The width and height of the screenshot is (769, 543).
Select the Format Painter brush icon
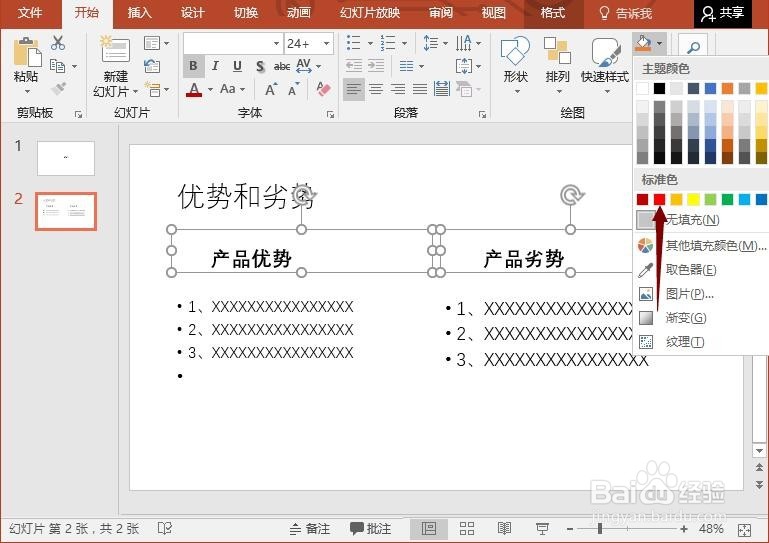pyautogui.click(x=58, y=88)
